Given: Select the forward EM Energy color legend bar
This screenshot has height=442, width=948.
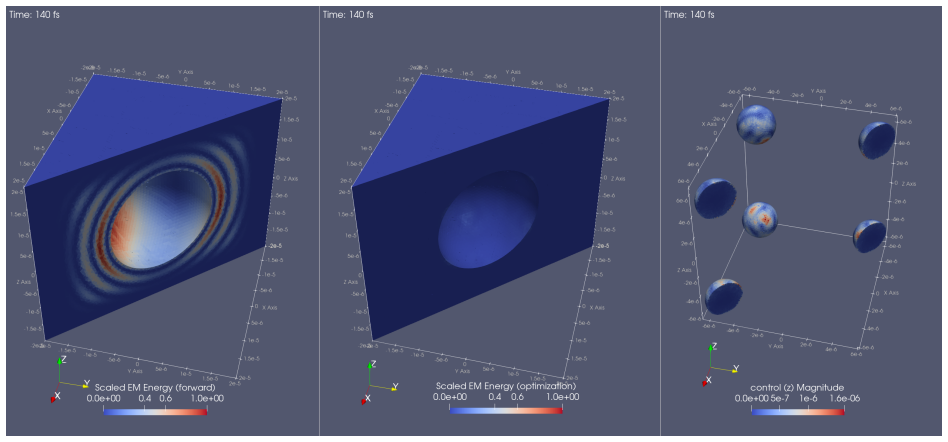Looking at the screenshot, I should pos(155,411).
